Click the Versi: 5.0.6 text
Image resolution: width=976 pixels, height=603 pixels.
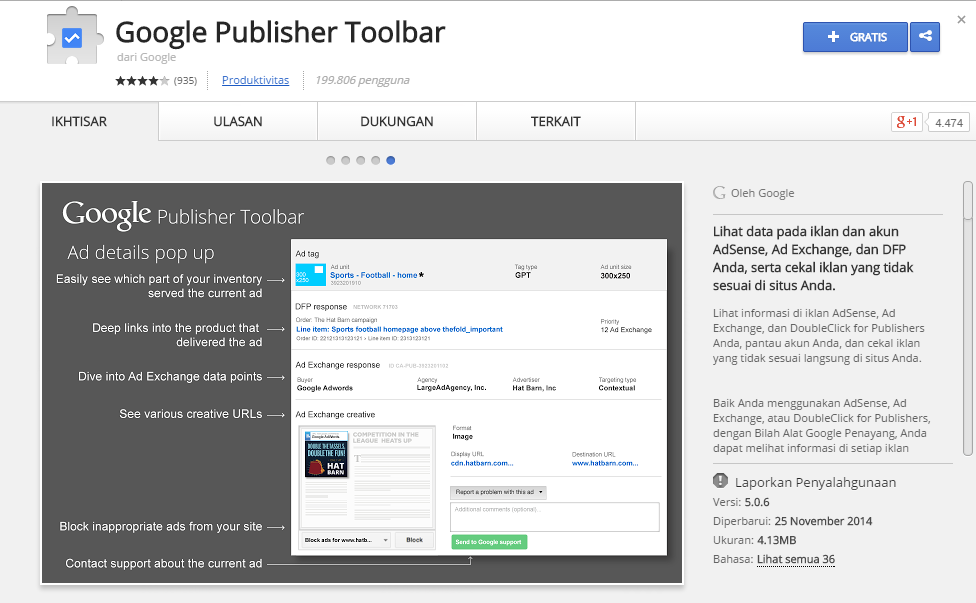click(741, 502)
